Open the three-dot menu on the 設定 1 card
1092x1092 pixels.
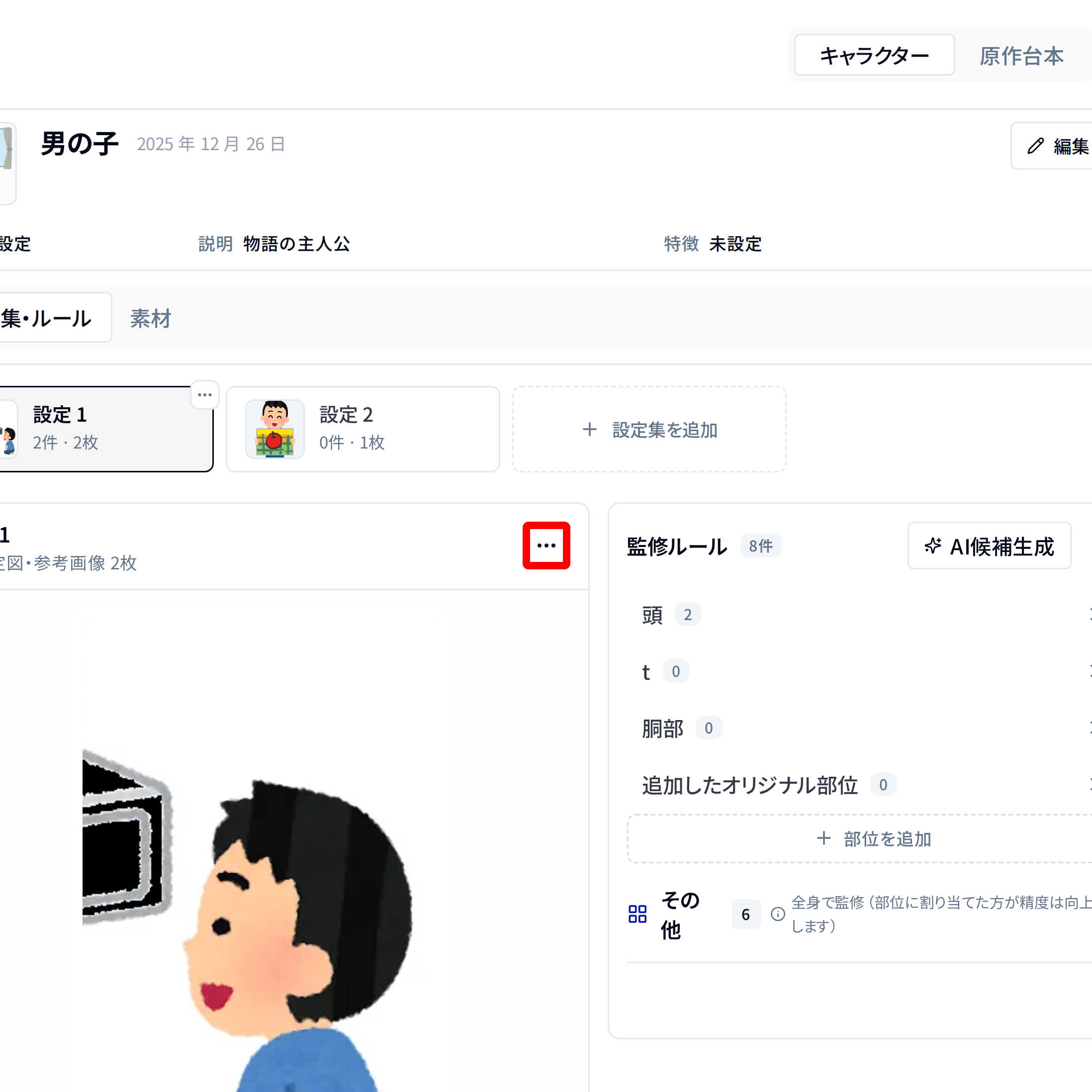click(204, 394)
